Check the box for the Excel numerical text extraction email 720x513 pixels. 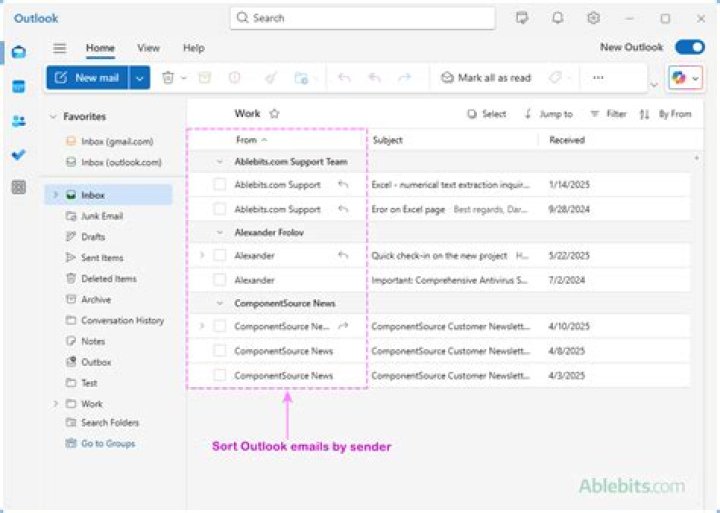220,185
